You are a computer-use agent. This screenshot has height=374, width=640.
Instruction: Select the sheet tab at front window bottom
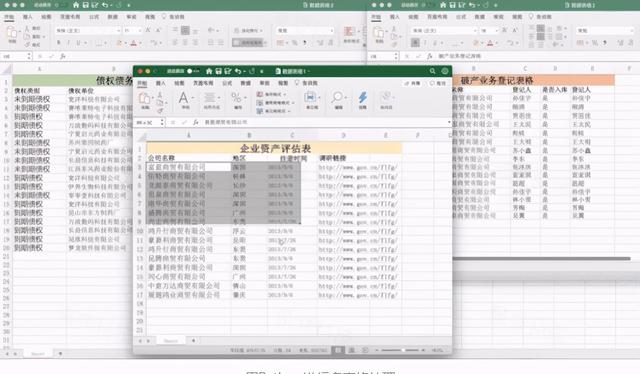pos(171,341)
